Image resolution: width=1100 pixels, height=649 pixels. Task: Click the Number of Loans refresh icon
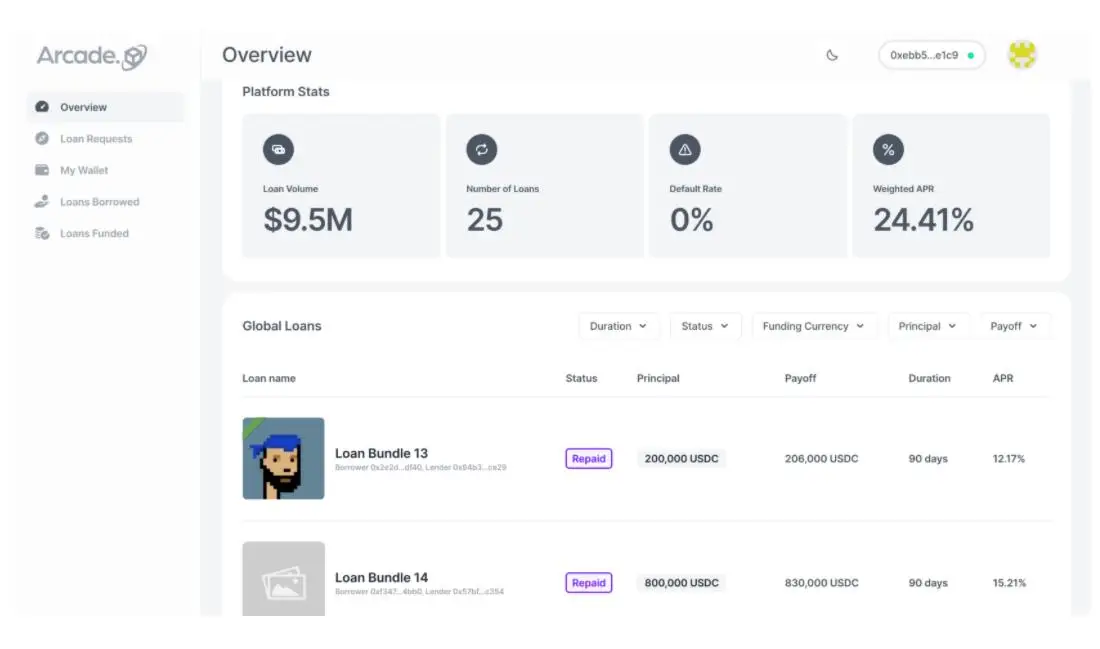coord(481,150)
